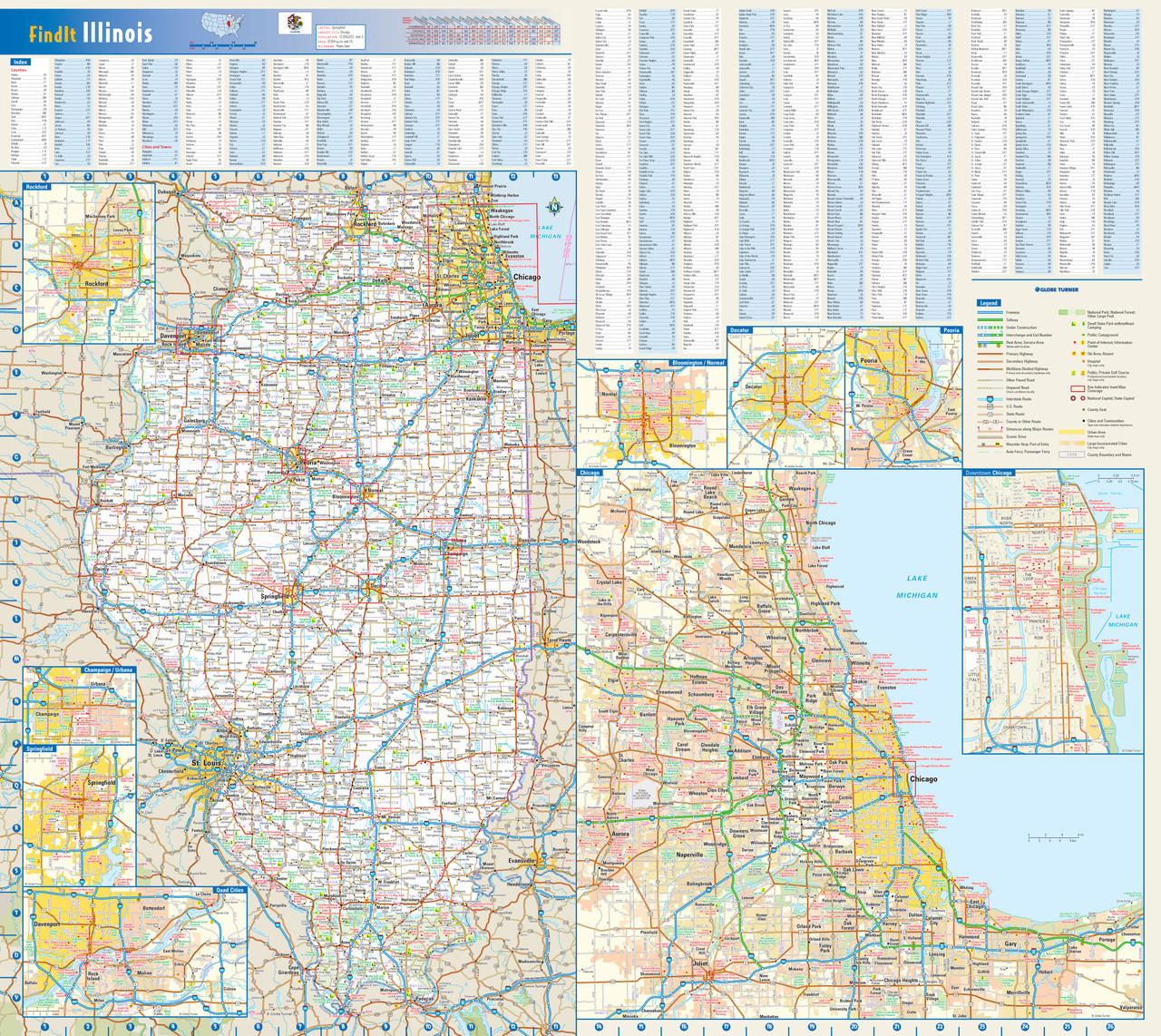This screenshot has height=1036, width=1161.
Task: Select the Interstate Route shield in the Legend
Action: [x=990, y=399]
